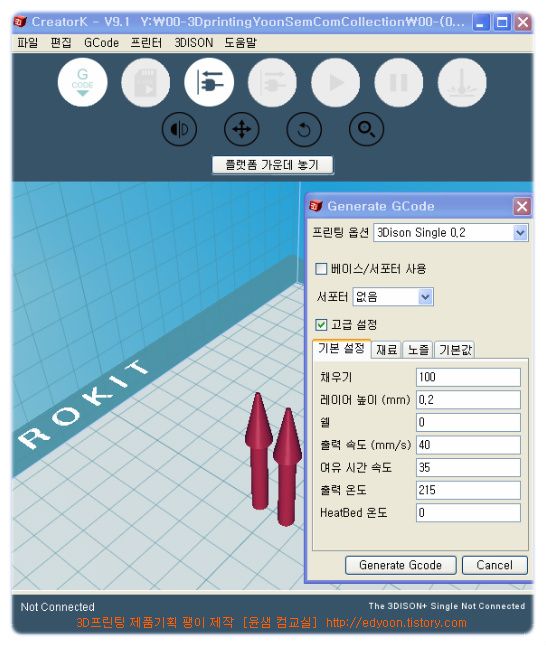
Task: Click the Generate Gcode button
Action: 401,565
